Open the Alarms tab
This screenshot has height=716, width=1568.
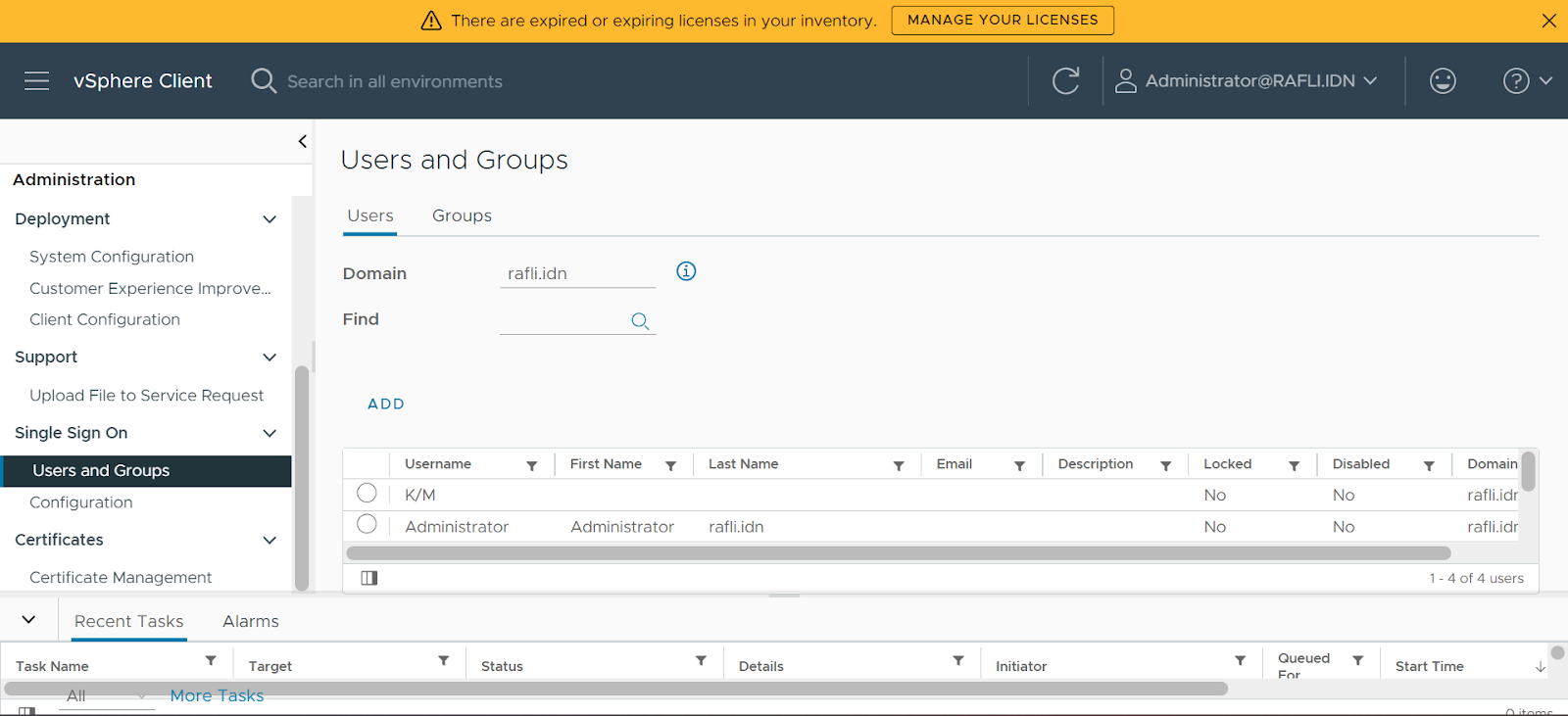point(251,621)
